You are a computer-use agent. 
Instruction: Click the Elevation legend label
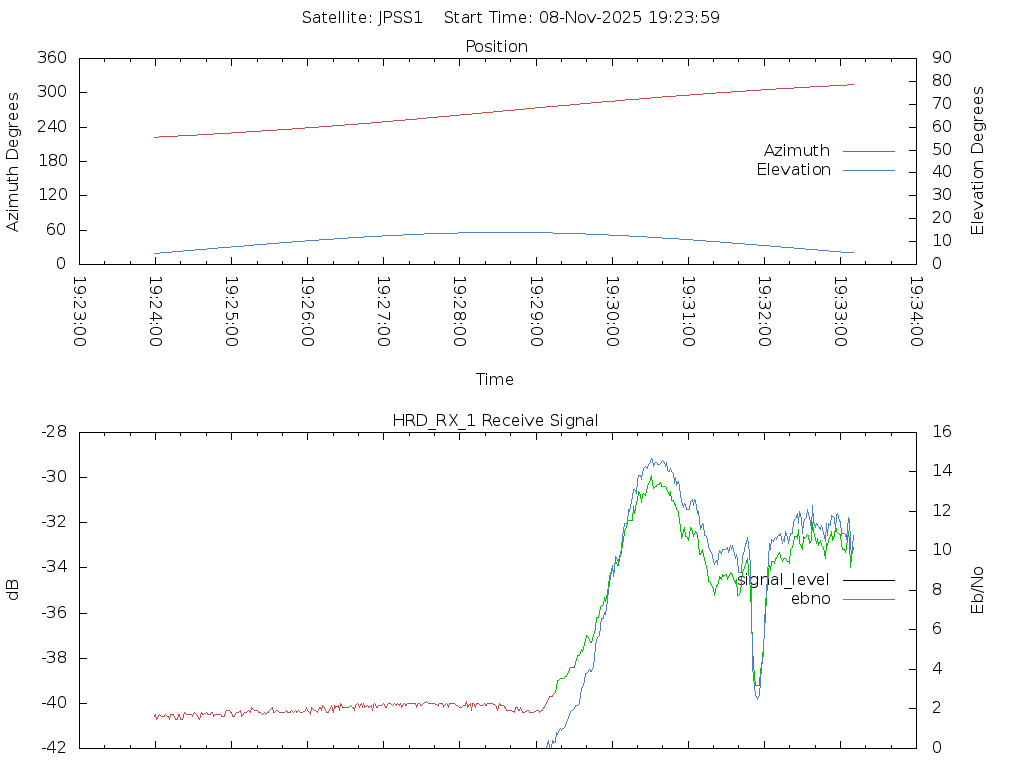(793, 170)
